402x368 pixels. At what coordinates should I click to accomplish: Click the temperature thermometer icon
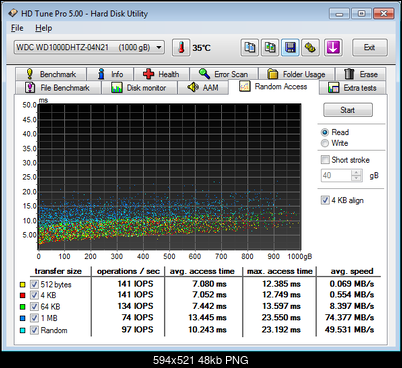click(x=181, y=48)
